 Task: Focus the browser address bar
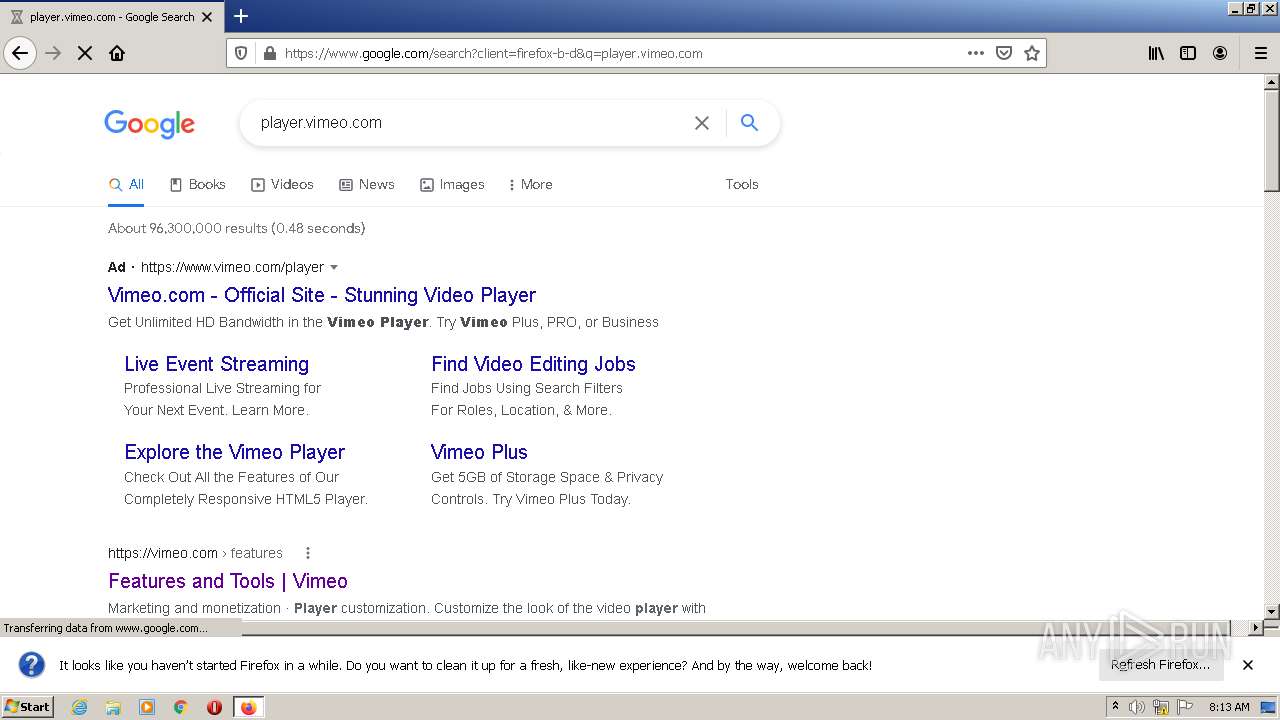click(x=620, y=53)
